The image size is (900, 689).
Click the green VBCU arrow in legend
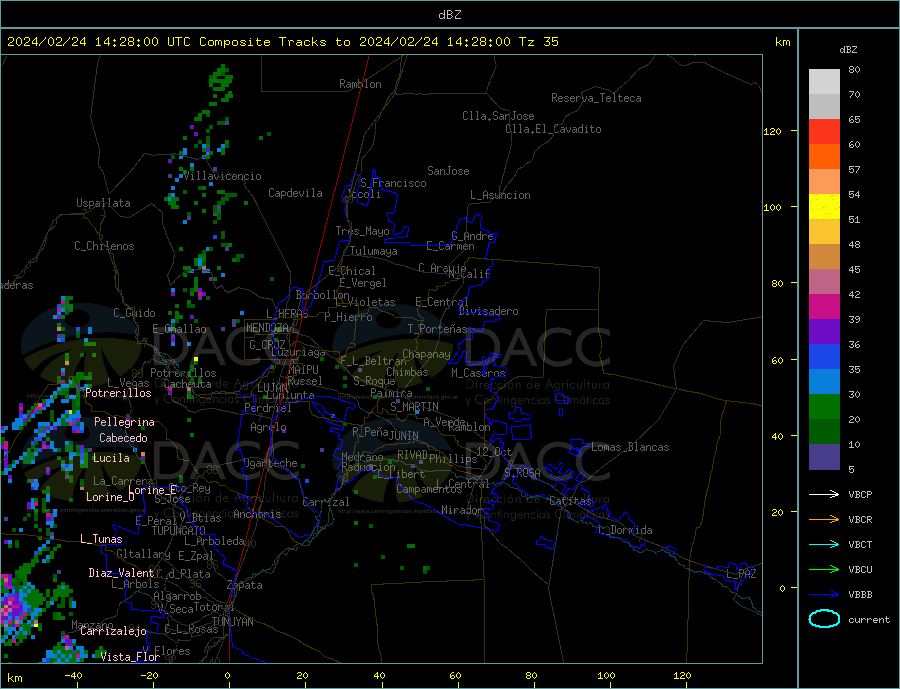(x=824, y=570)
